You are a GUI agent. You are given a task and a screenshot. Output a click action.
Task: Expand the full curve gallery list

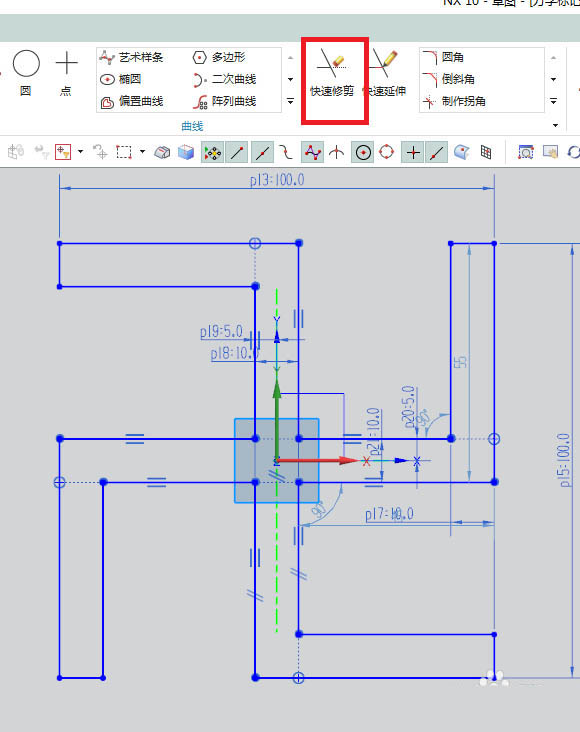pos(290,101)
